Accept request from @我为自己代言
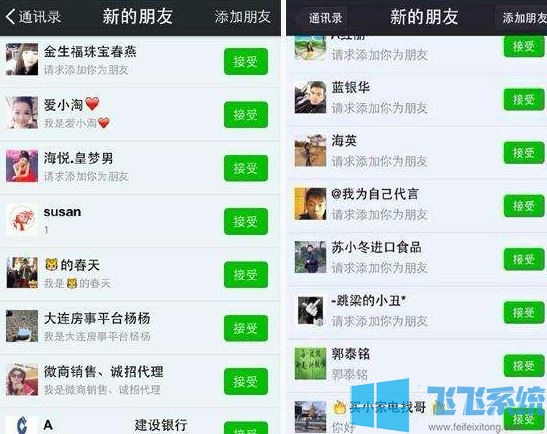 coord(524,206)
